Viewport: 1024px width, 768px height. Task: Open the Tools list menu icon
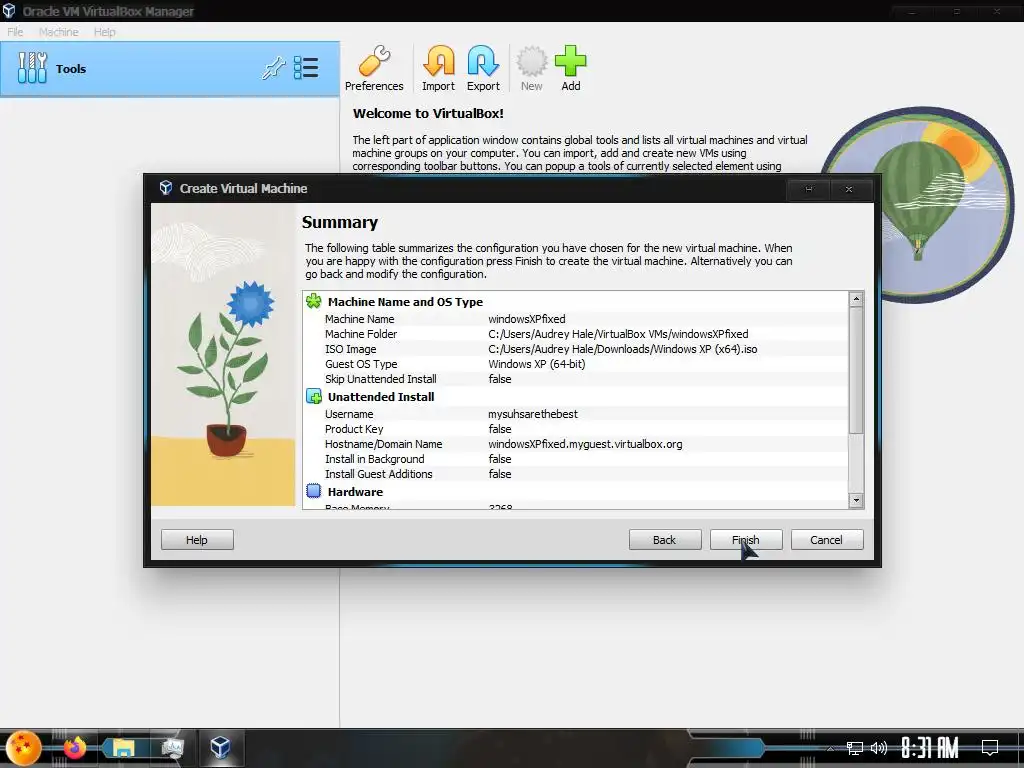(306, 68)
